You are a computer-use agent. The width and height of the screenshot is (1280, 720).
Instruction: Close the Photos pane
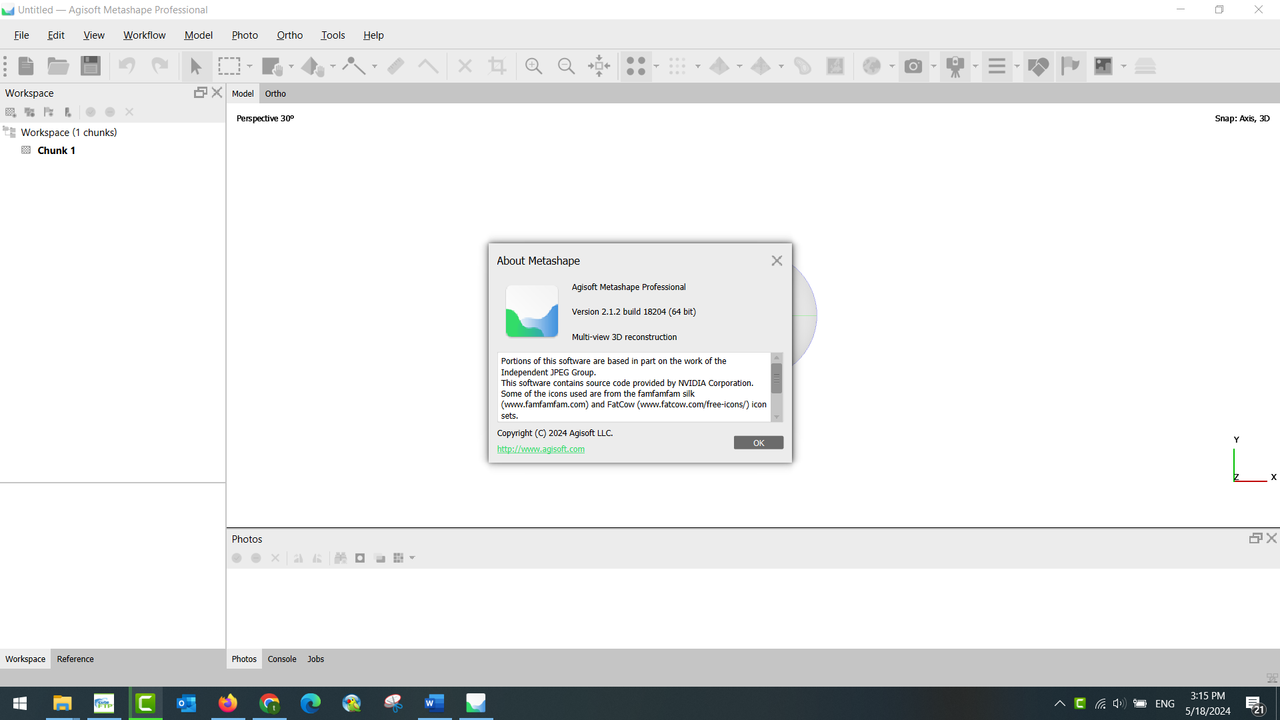coord(1272,538)
